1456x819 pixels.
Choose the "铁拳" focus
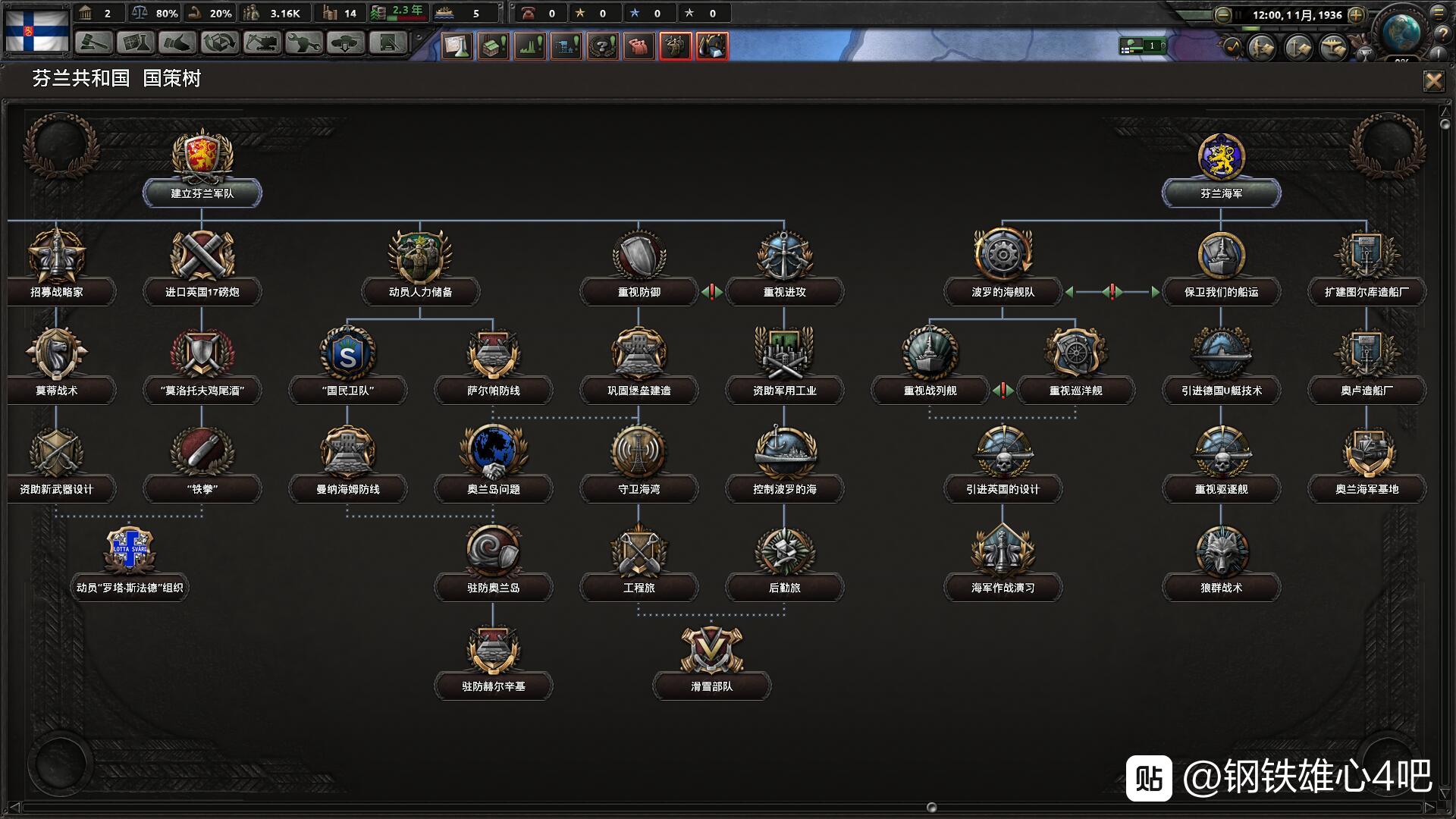point(202,464)
